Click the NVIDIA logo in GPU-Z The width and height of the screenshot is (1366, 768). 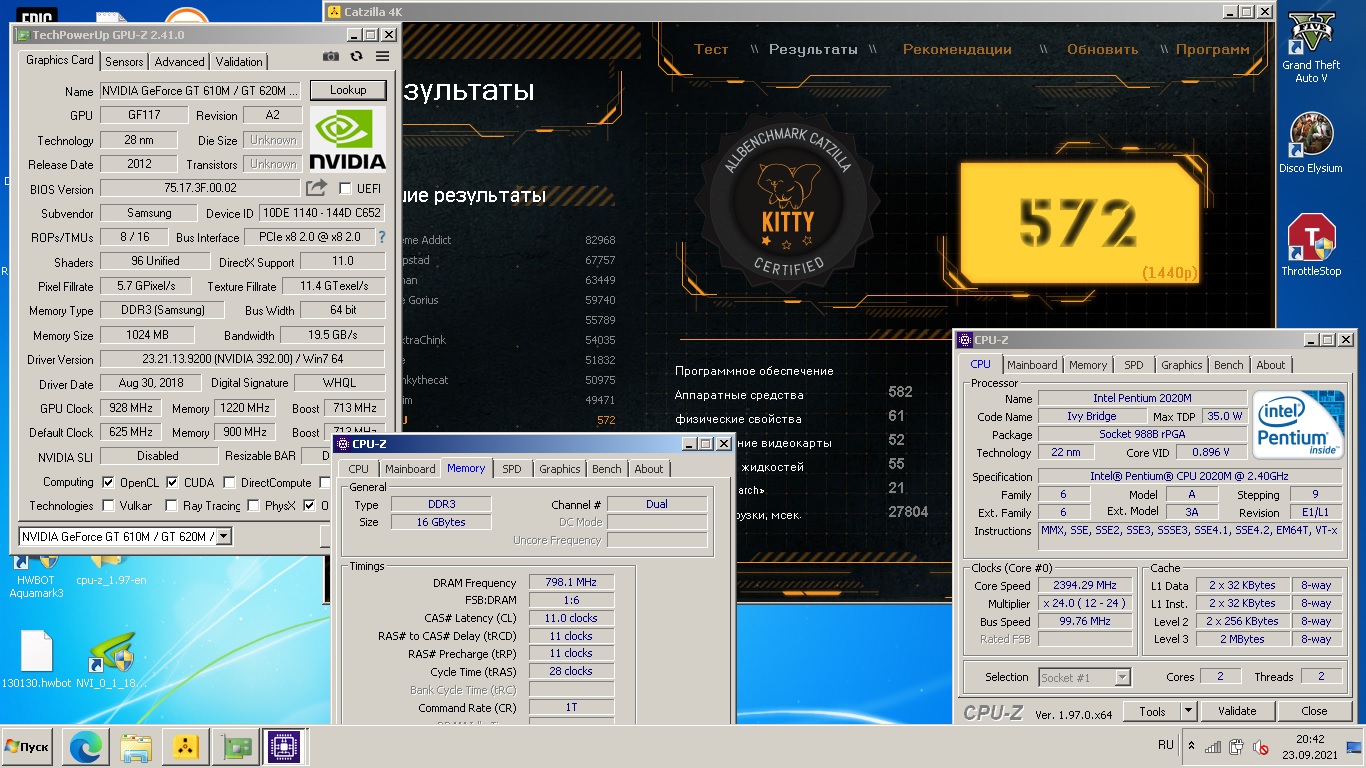coord(347,140)
